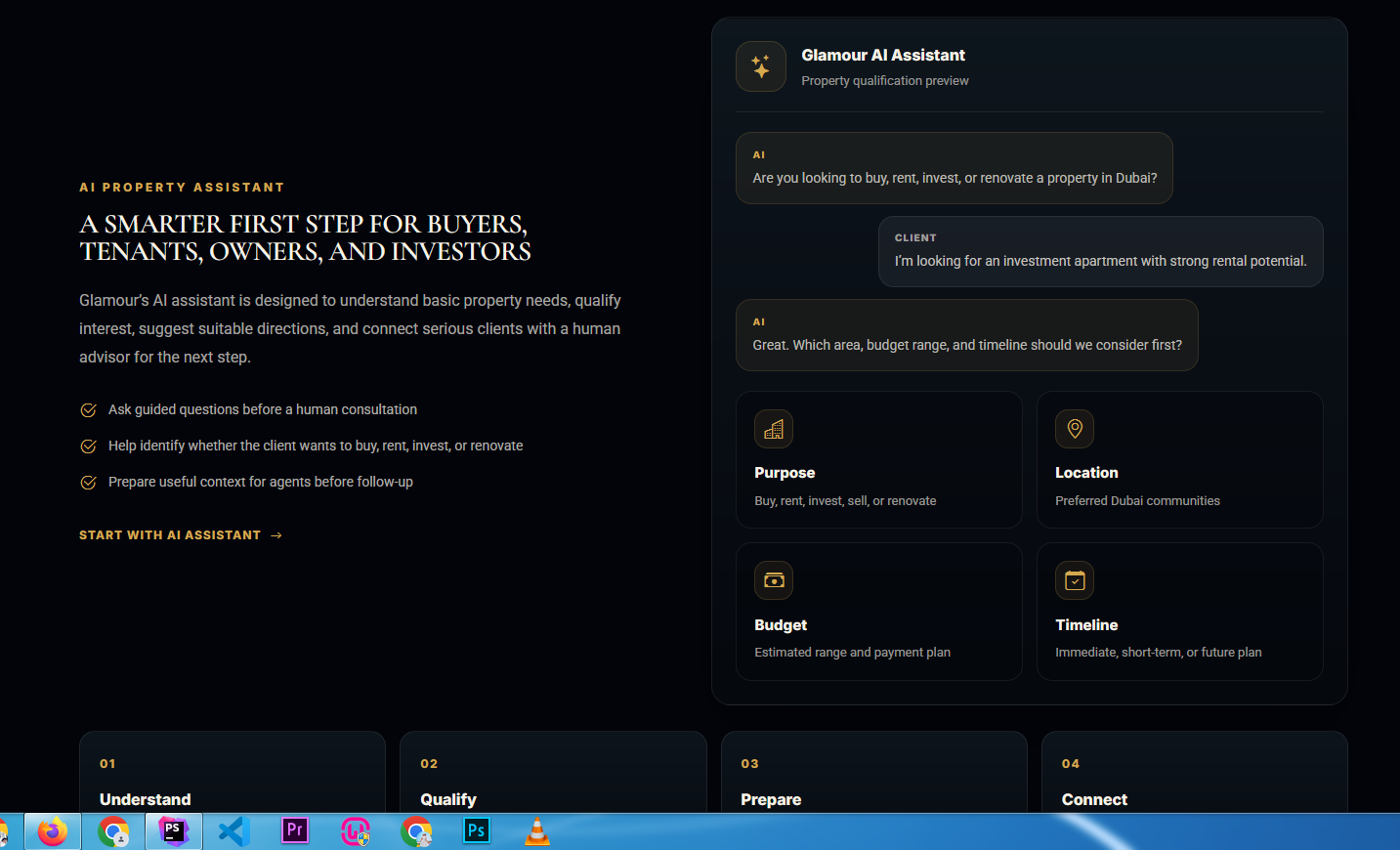Screen dimensions: 1400x850
Task: Select the Budget card
Action: tap(879, 612)
